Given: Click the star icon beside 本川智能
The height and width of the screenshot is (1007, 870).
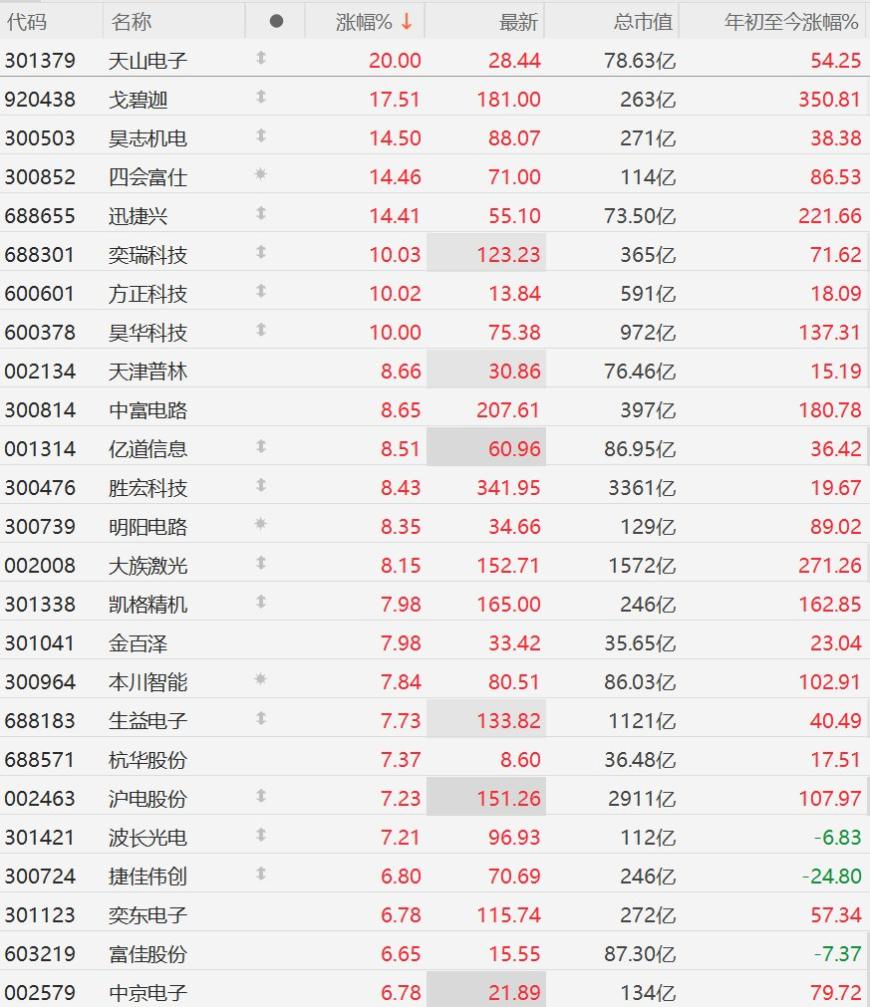Looking at the screenshot, I should [x=260, y=679].
